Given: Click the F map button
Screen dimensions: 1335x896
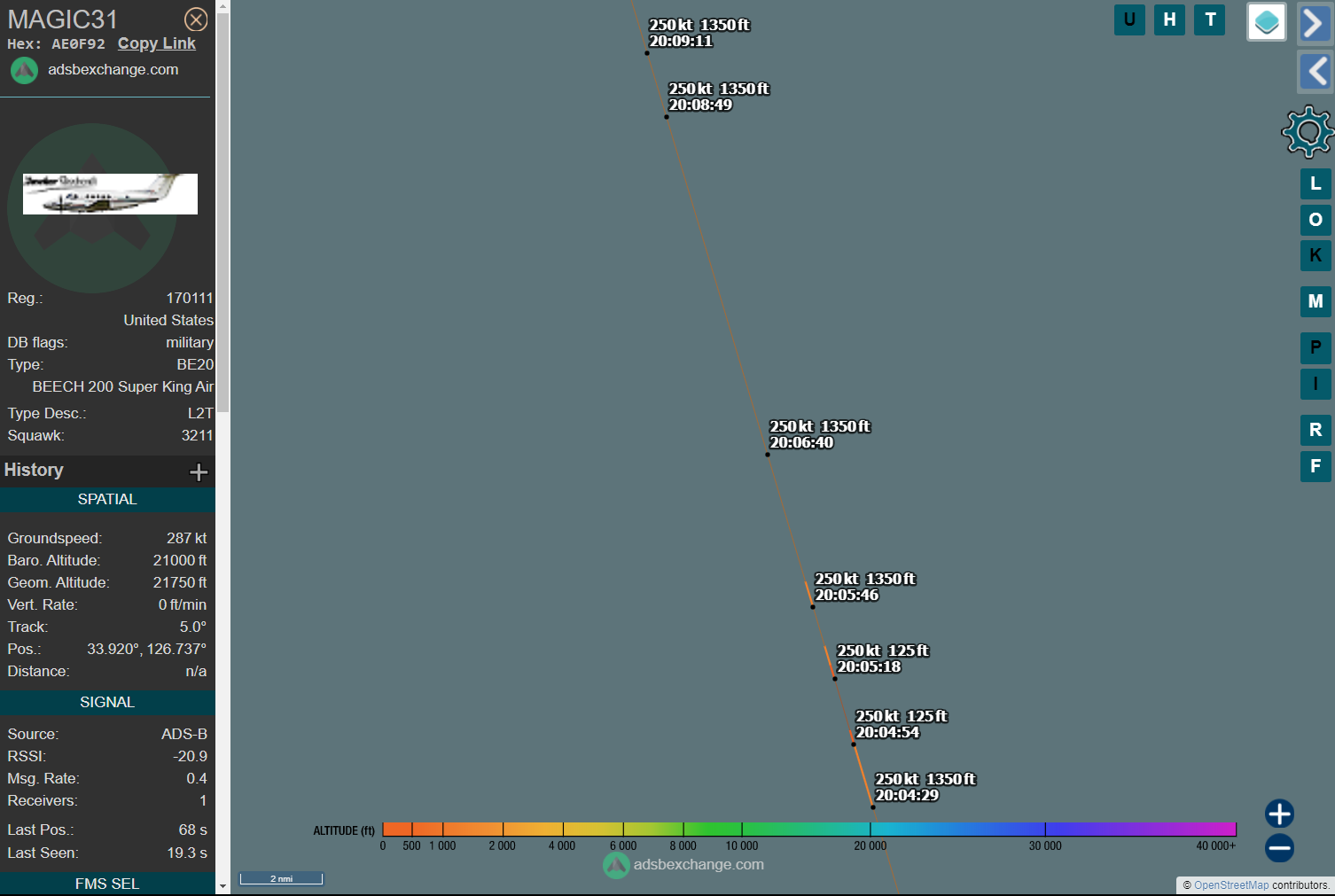Looking at the screenshot, I should pyautogui.click(x=1315, y=466).
